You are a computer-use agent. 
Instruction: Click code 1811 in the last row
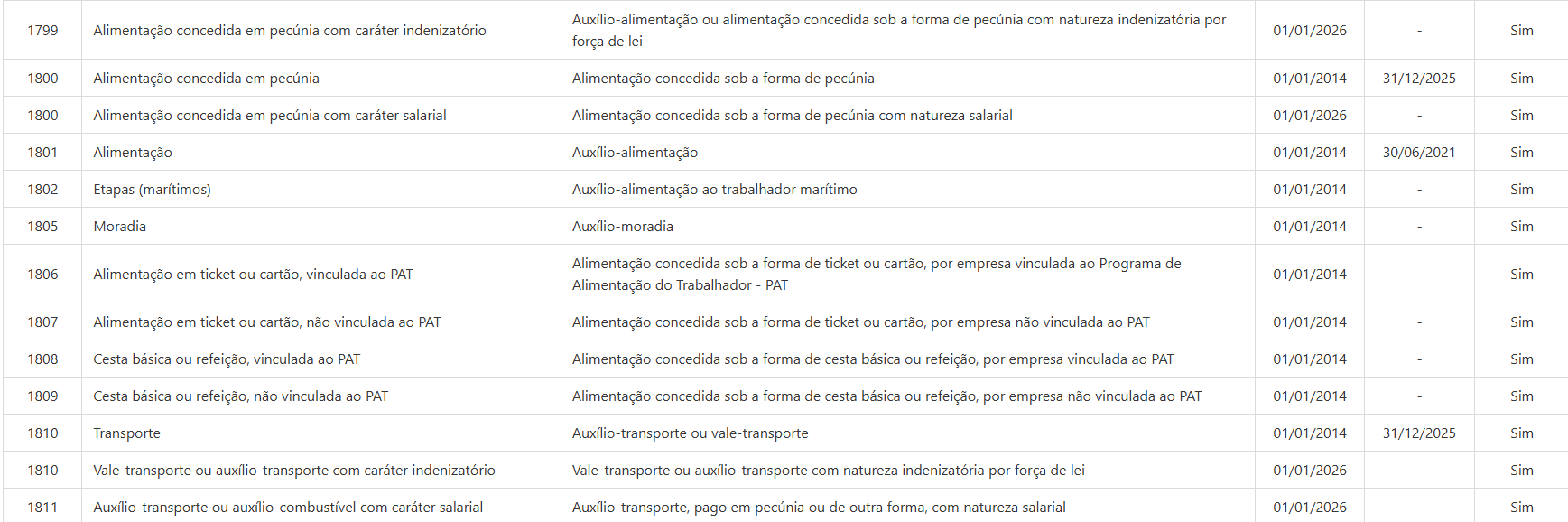[42, 508]
